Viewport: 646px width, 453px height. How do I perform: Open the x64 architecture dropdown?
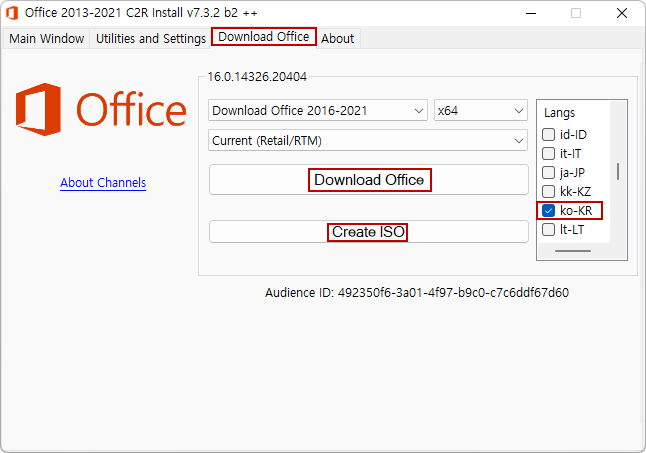480,110
